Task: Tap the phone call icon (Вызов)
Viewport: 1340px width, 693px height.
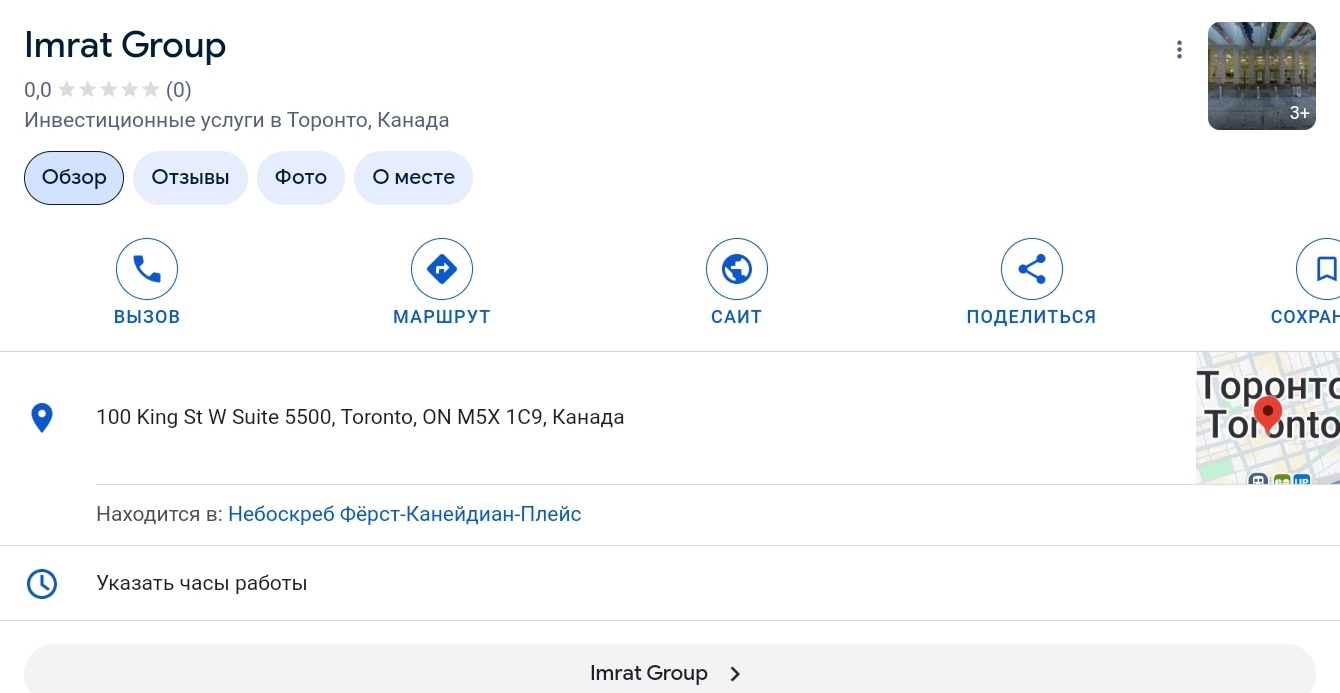Action: click(147, 269)
